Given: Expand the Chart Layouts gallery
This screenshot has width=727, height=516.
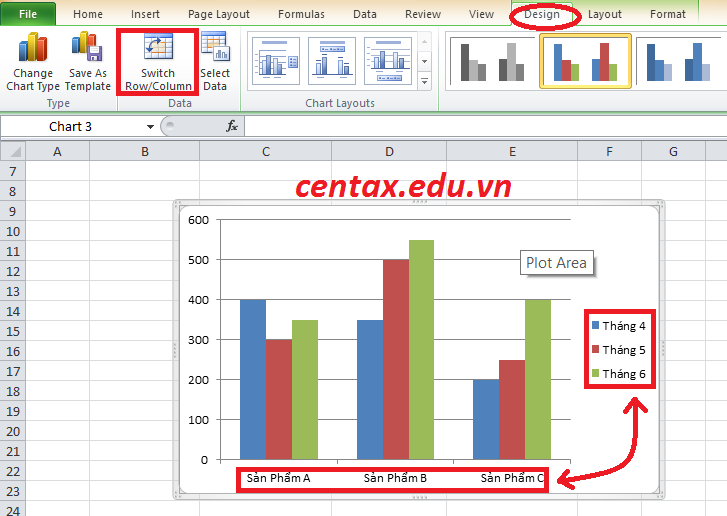Looking at the screenshot, I should [424, 81].
